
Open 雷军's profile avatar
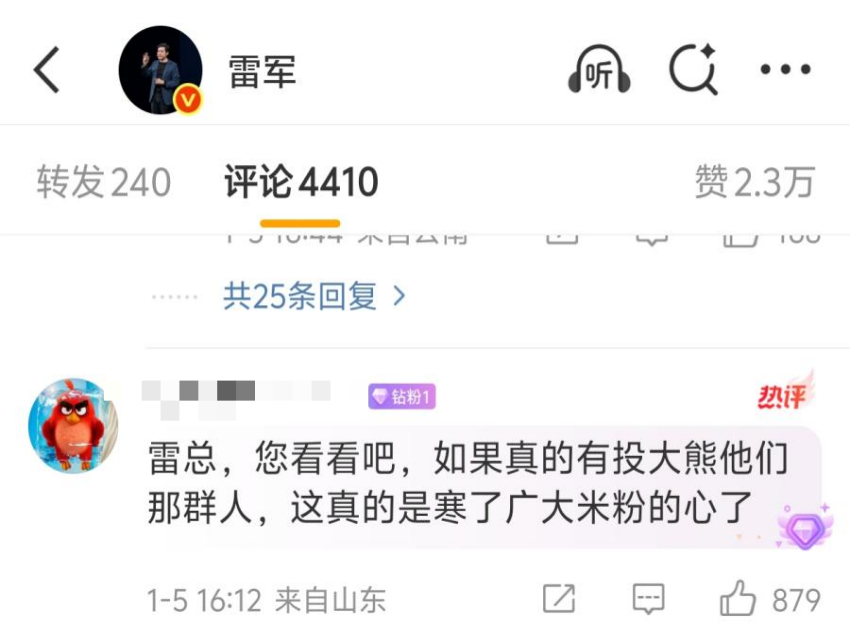(x=161, y=69)
